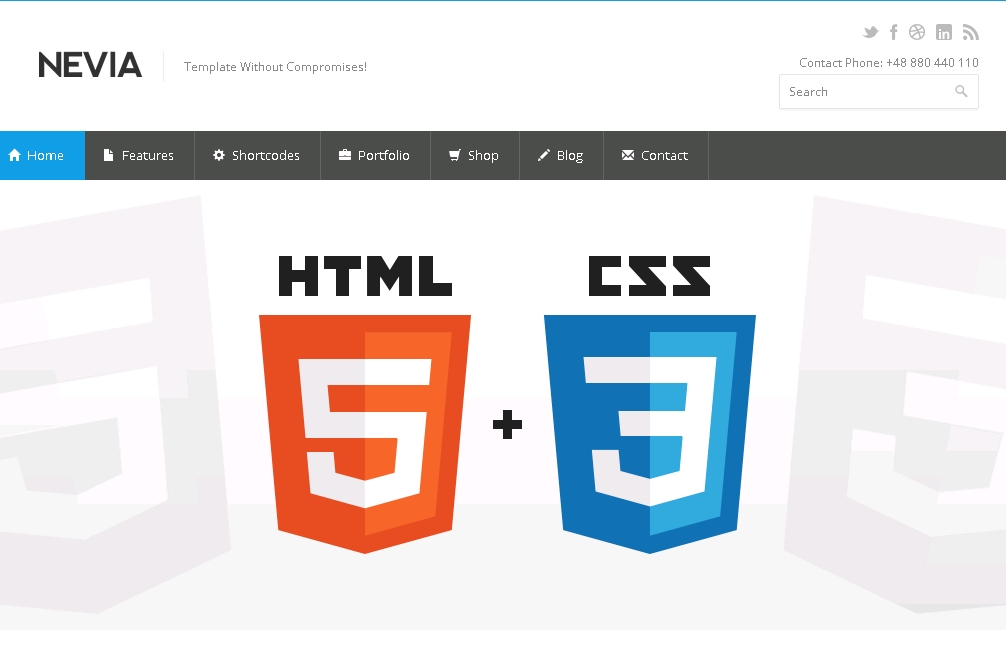Click the Facebook icon in header
This screenshot has width=1006, height=655.
894,32
